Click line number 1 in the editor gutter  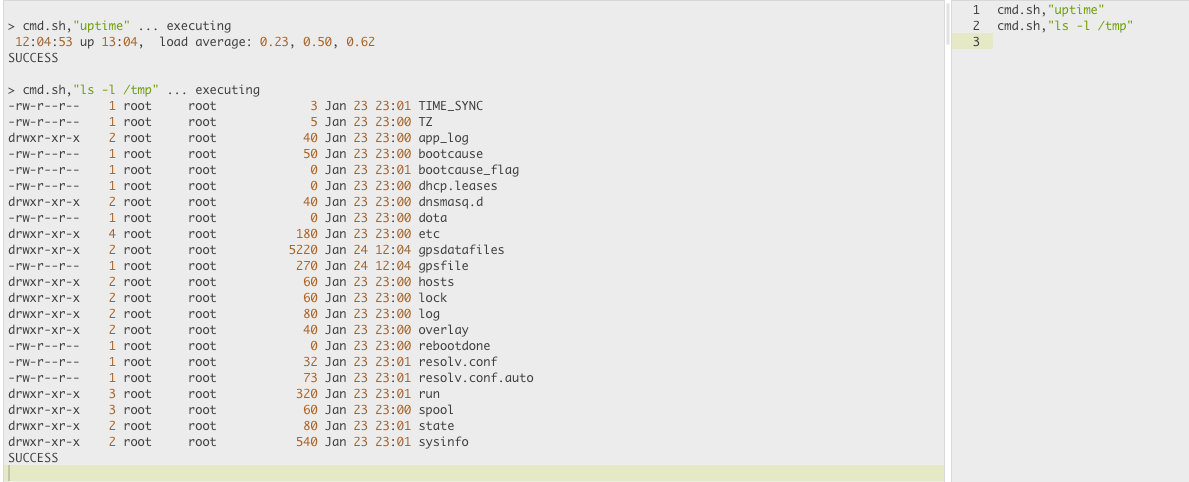tap(975, 10)
